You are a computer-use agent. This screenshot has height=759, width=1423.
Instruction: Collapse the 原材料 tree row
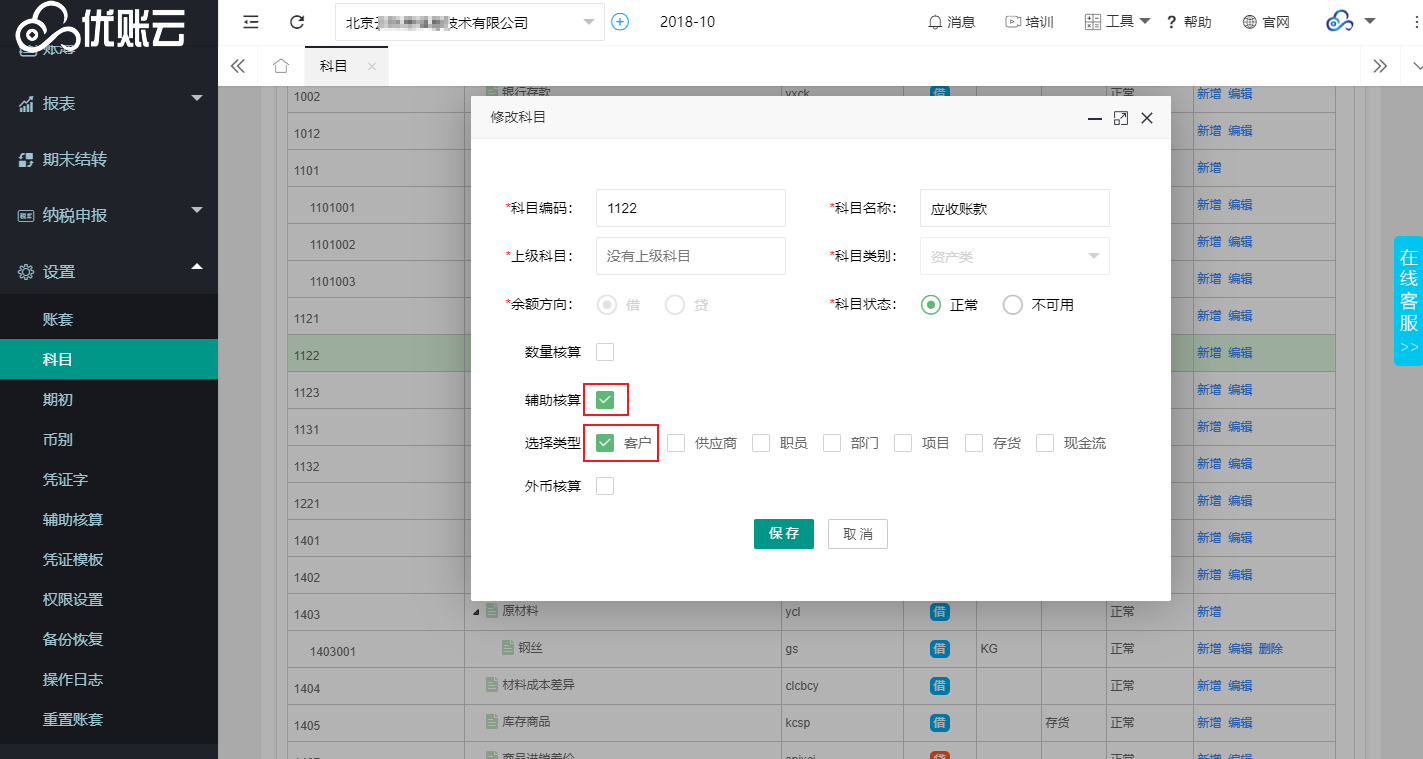476,612
